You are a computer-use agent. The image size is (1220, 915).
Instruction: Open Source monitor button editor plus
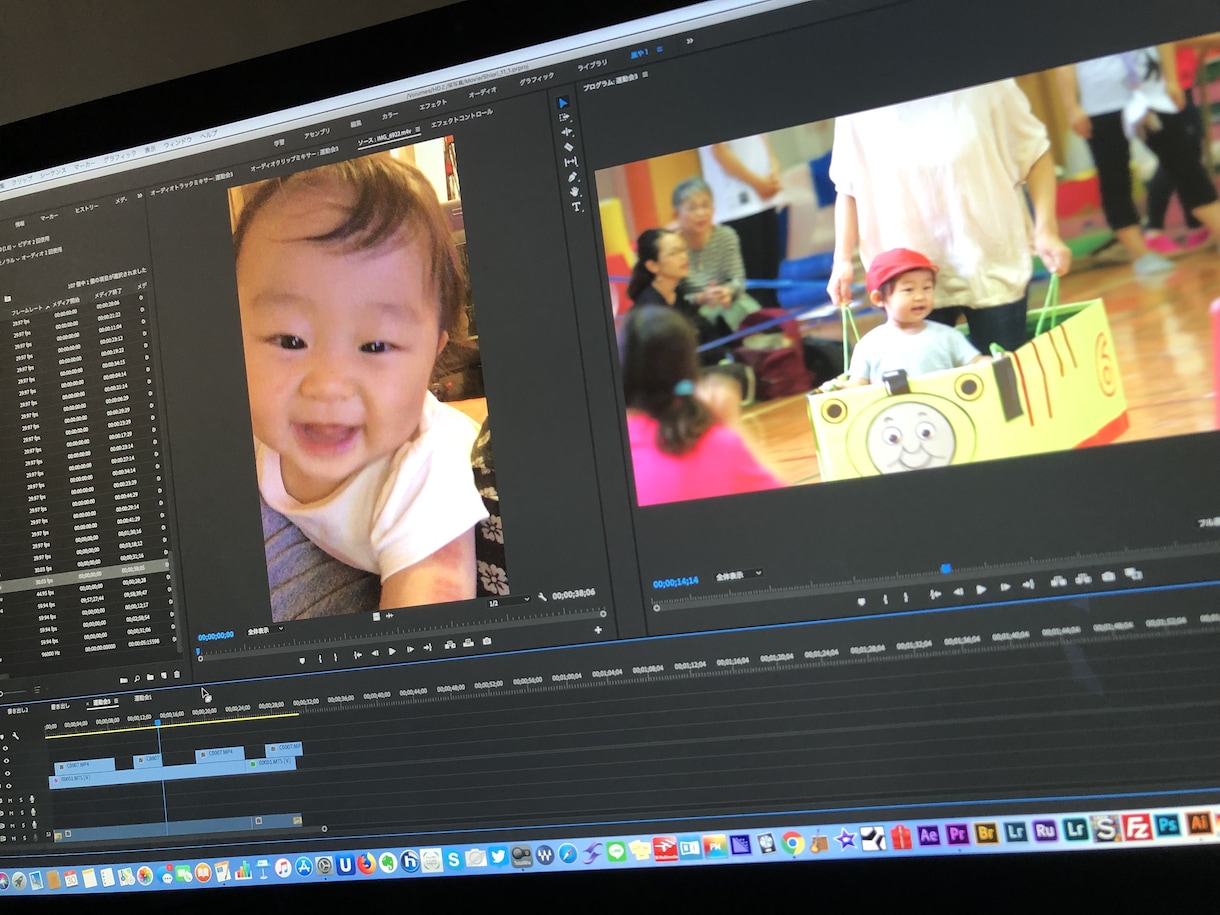598,630
